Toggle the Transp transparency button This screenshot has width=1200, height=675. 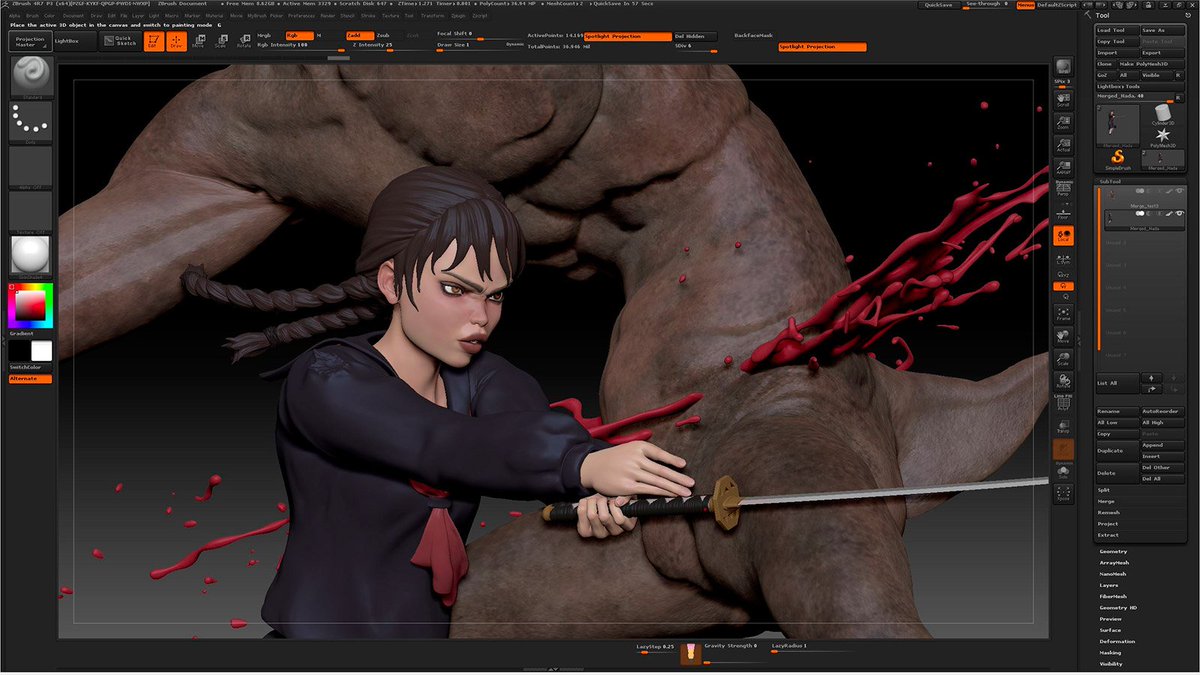coord(1064,425)
